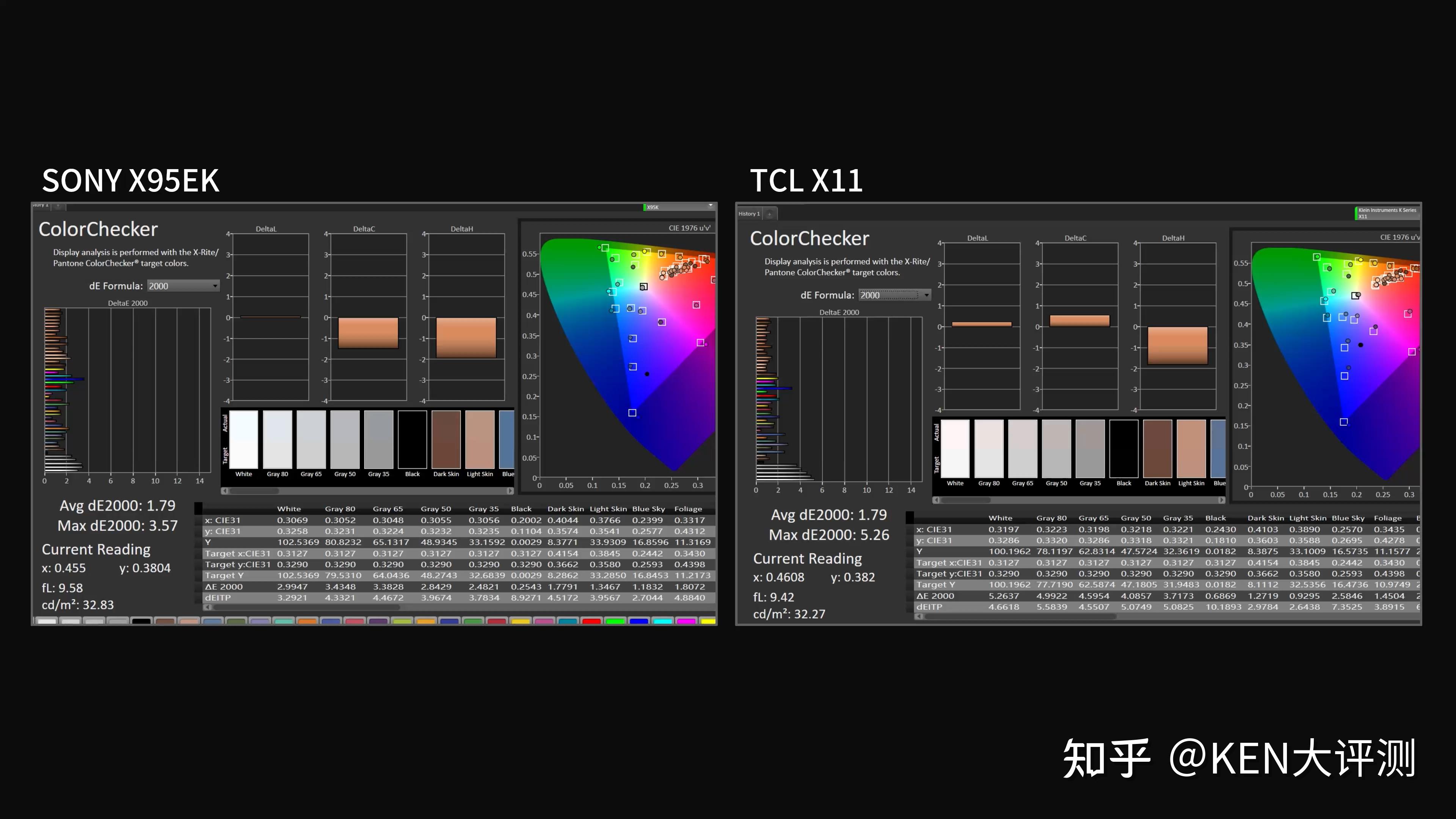The image size is (1456, 819).
Task: Pick bright cyan chip in Sony bottom color strip
Action: click(662, 621)
